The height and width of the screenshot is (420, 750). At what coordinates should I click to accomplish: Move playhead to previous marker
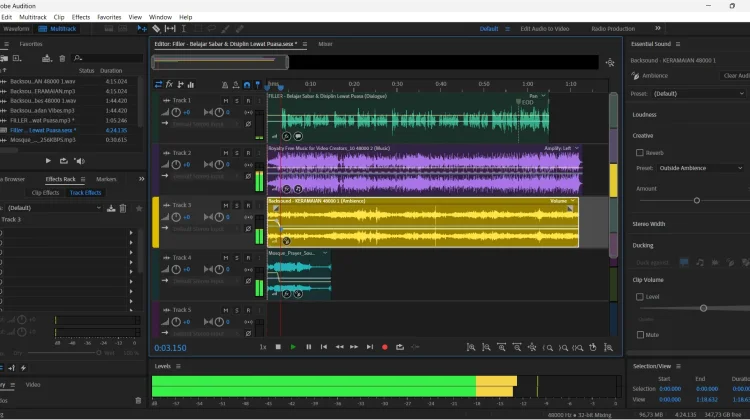tap(324, 347)
